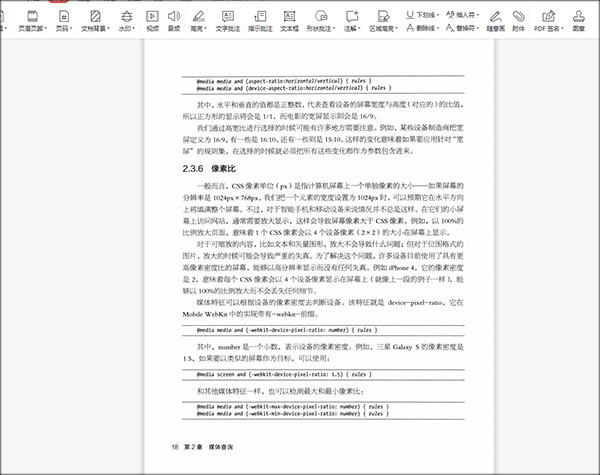600x475 pixels.
Task: Select the 文本框 text box tool
Action: (x=289, y=20)
